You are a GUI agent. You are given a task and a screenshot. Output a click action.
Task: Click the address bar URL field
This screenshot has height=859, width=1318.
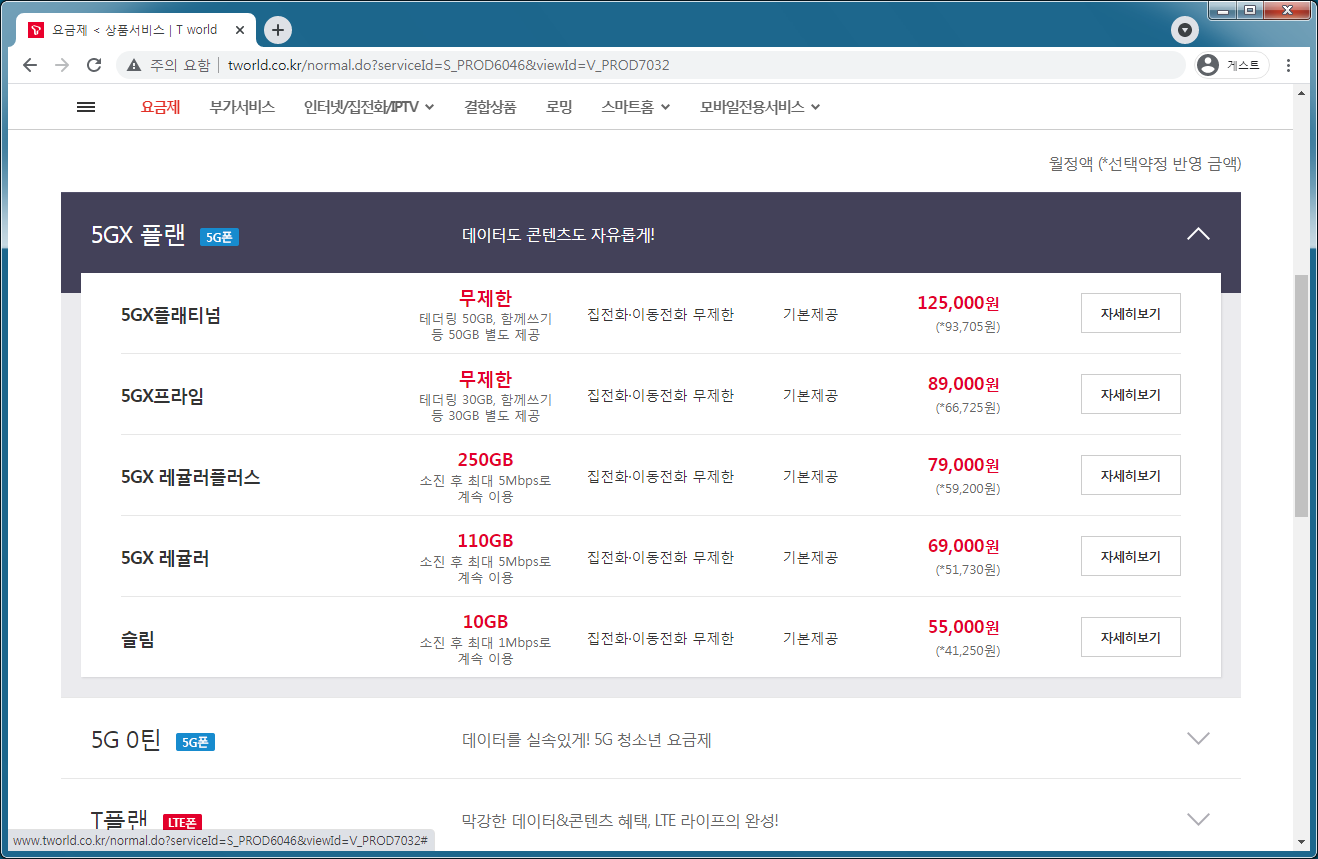click(x=650, y=65)
